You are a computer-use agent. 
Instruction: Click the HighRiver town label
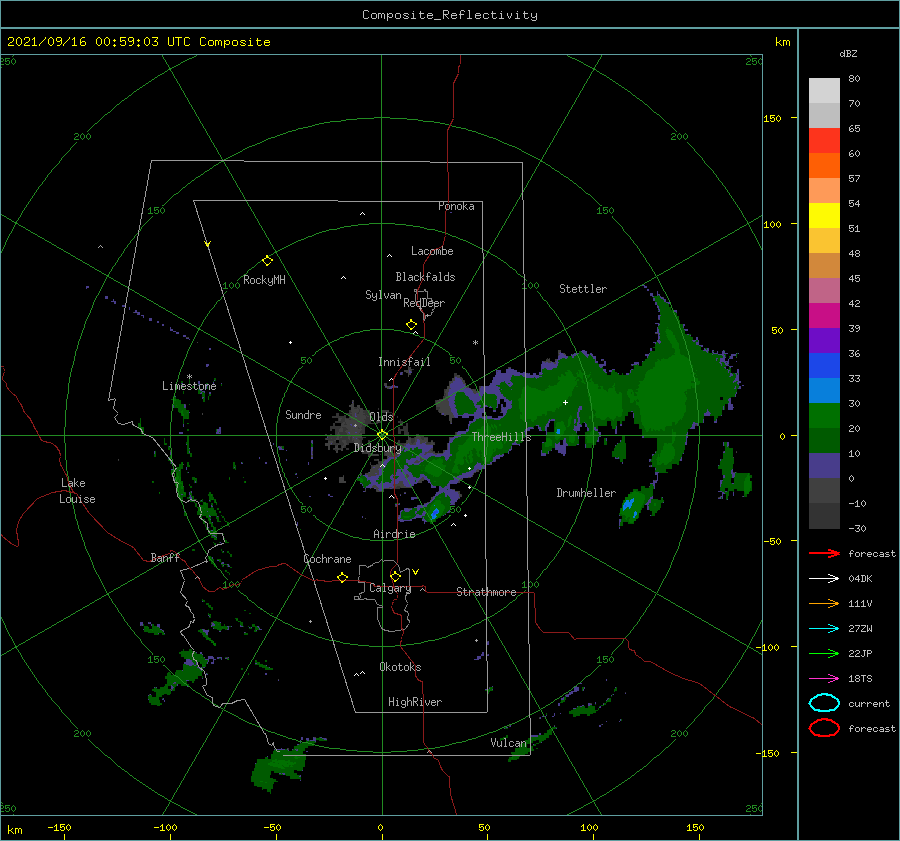tap(415, 702)
